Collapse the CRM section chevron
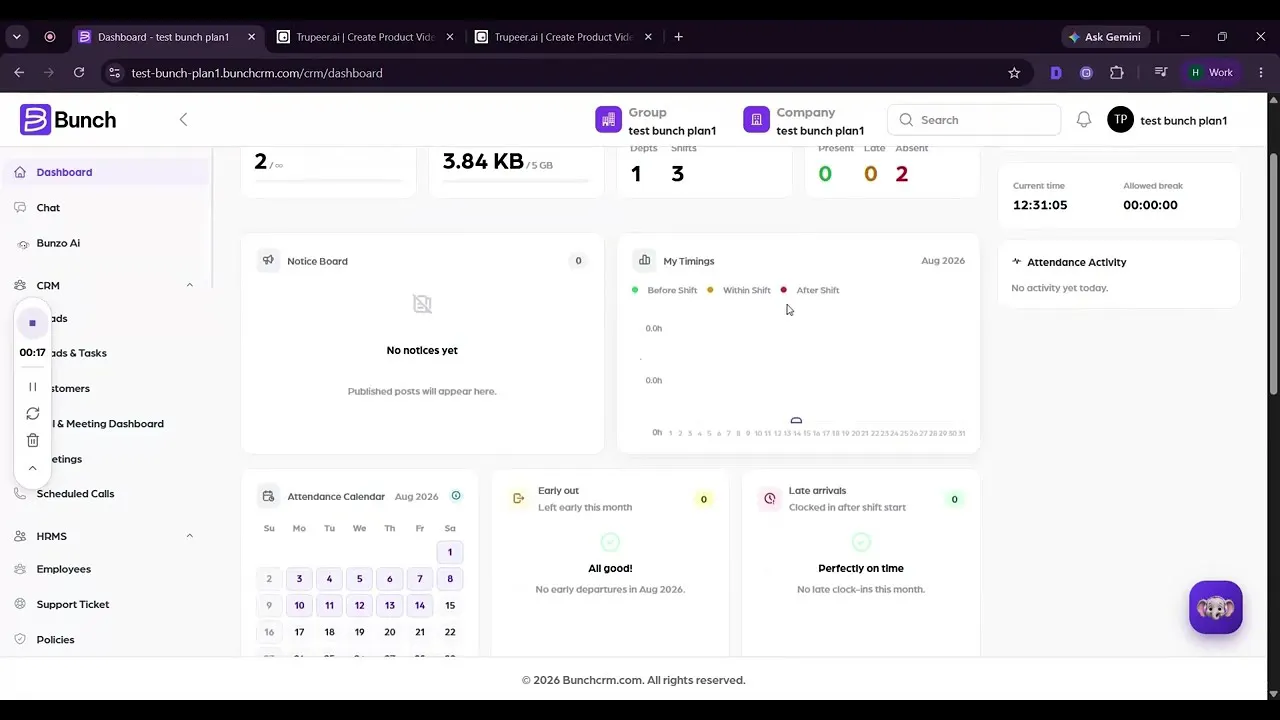 tap(189, 285)
